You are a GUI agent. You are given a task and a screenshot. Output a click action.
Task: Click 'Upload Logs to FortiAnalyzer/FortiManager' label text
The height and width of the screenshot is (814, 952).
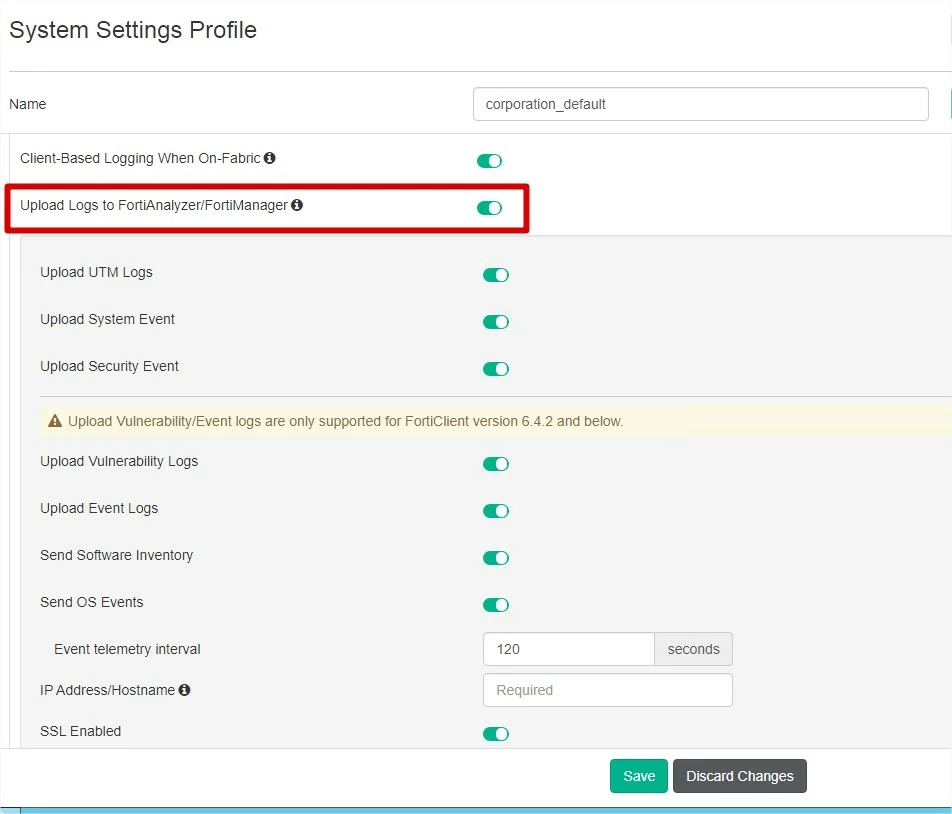[x=154, y=205]
